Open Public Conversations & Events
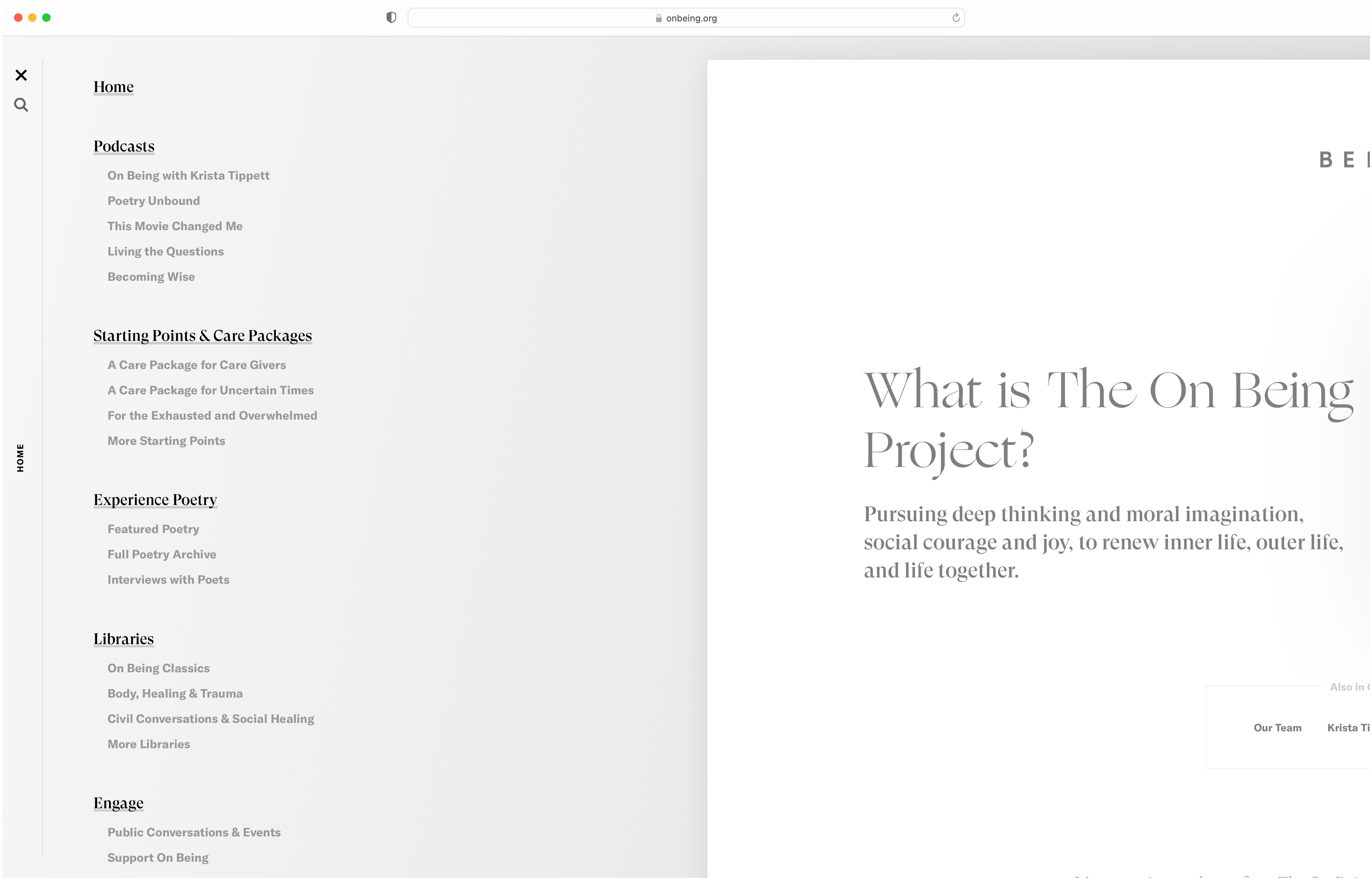This screenshot has width=1372, height=880. coord(194,833)
